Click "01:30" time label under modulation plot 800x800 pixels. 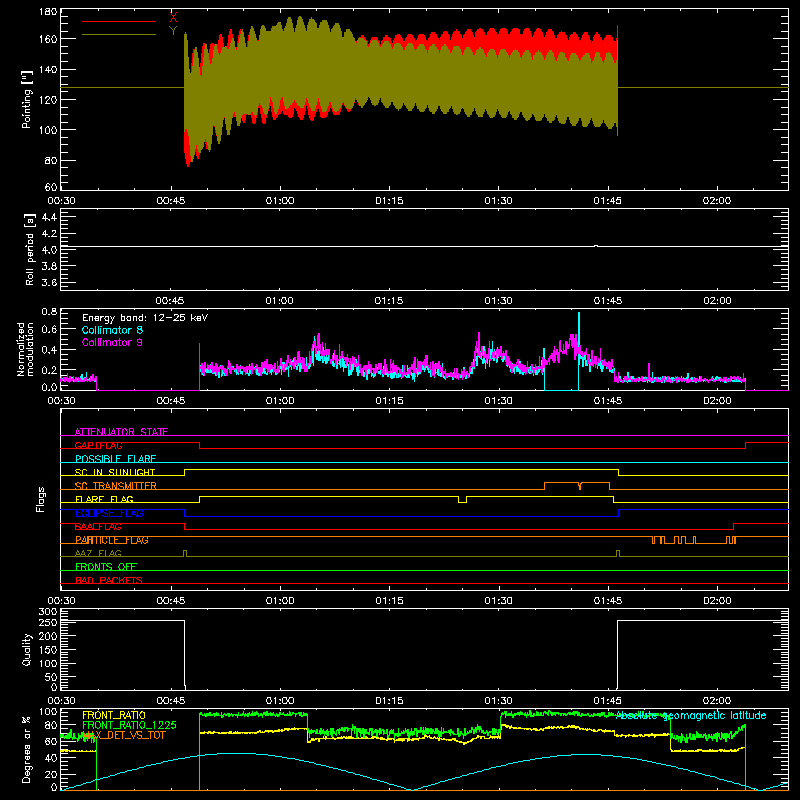click(x=498, y=401)
